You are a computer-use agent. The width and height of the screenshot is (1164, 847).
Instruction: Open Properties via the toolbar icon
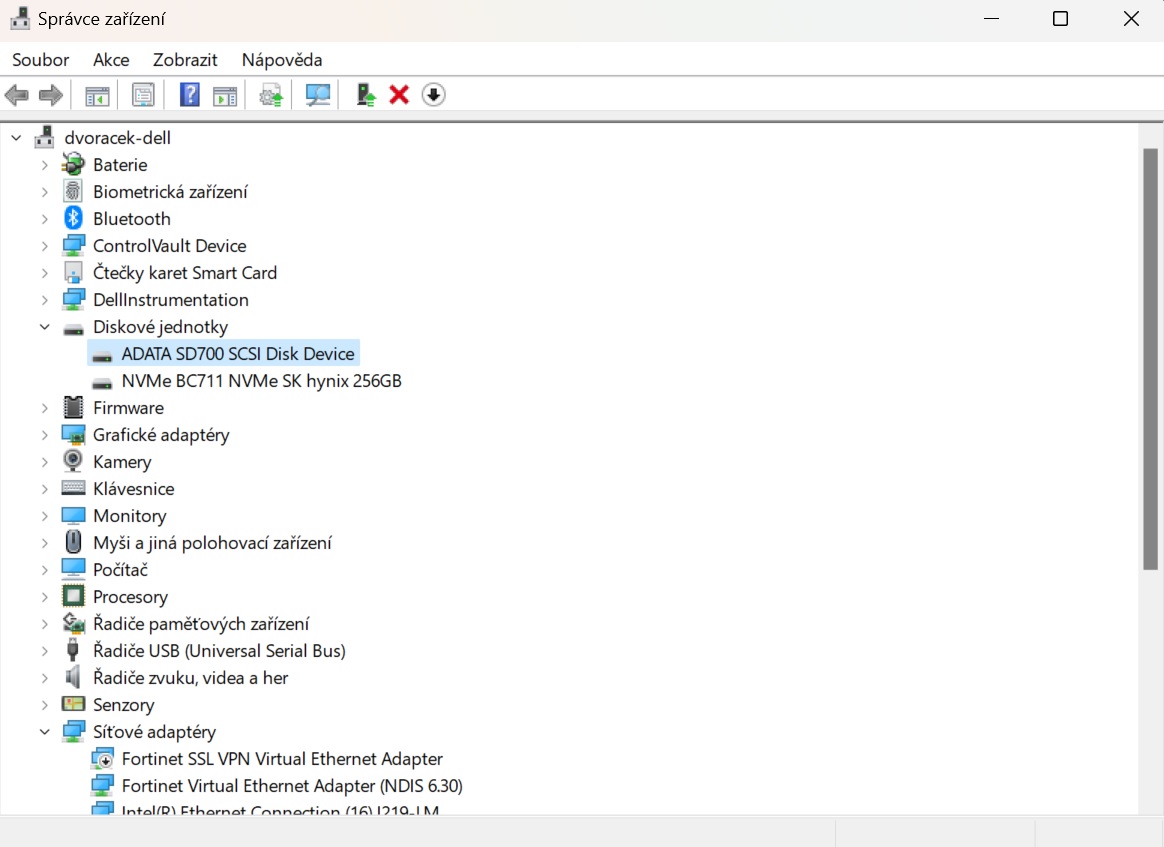click(143, 95)
